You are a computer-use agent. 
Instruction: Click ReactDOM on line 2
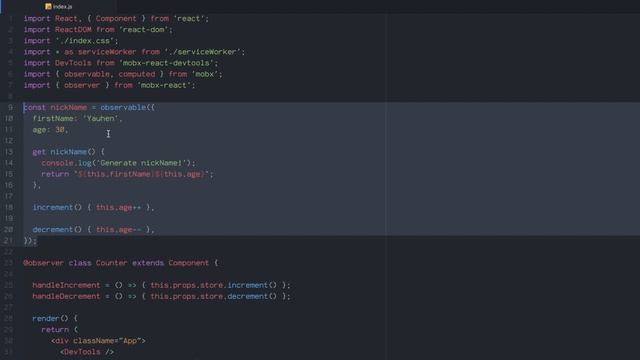pyautogui.click(x=73, y=30)
